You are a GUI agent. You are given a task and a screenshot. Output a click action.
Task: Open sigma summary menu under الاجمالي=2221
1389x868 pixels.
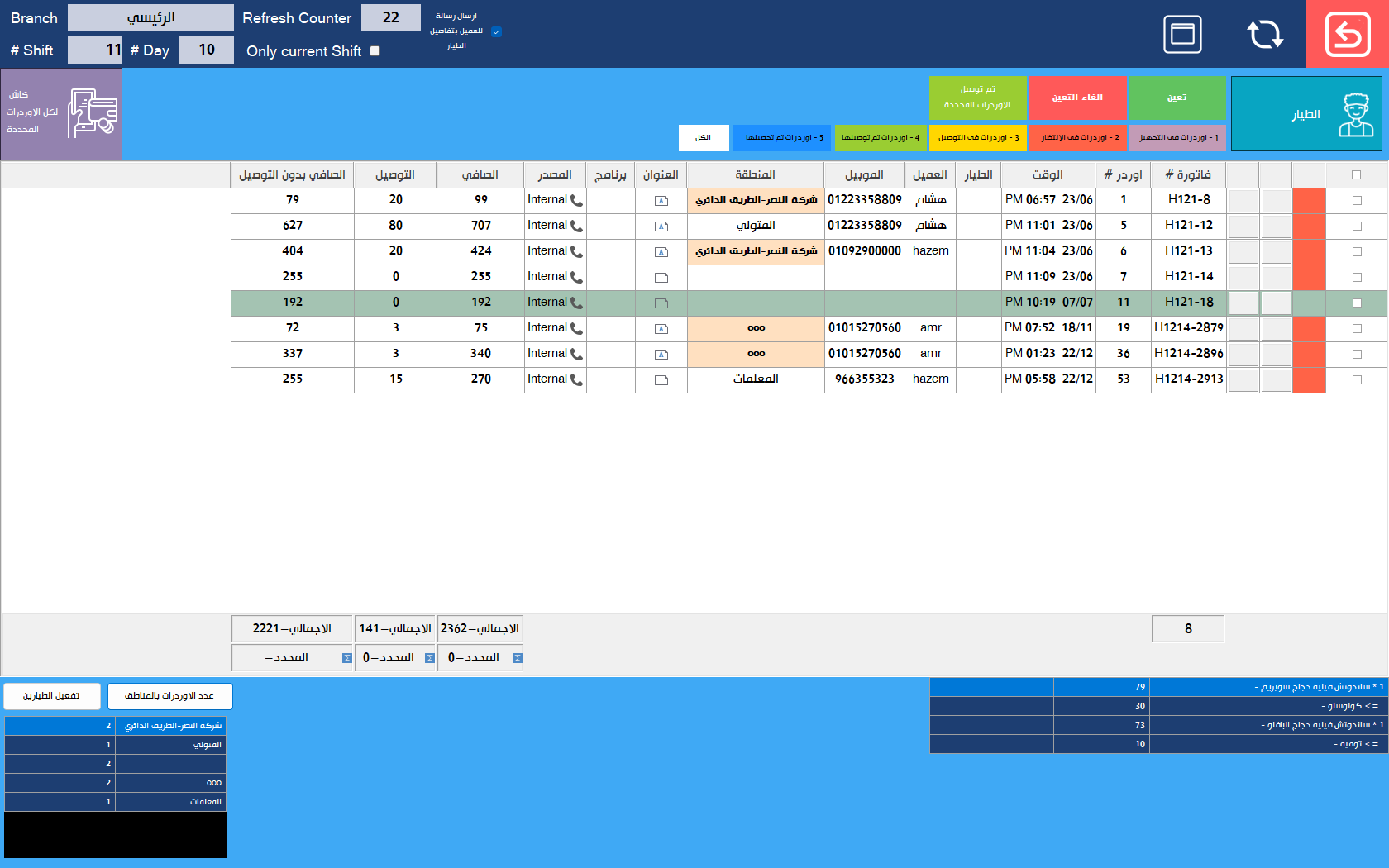pyautogui.click(x=346, y=658)
